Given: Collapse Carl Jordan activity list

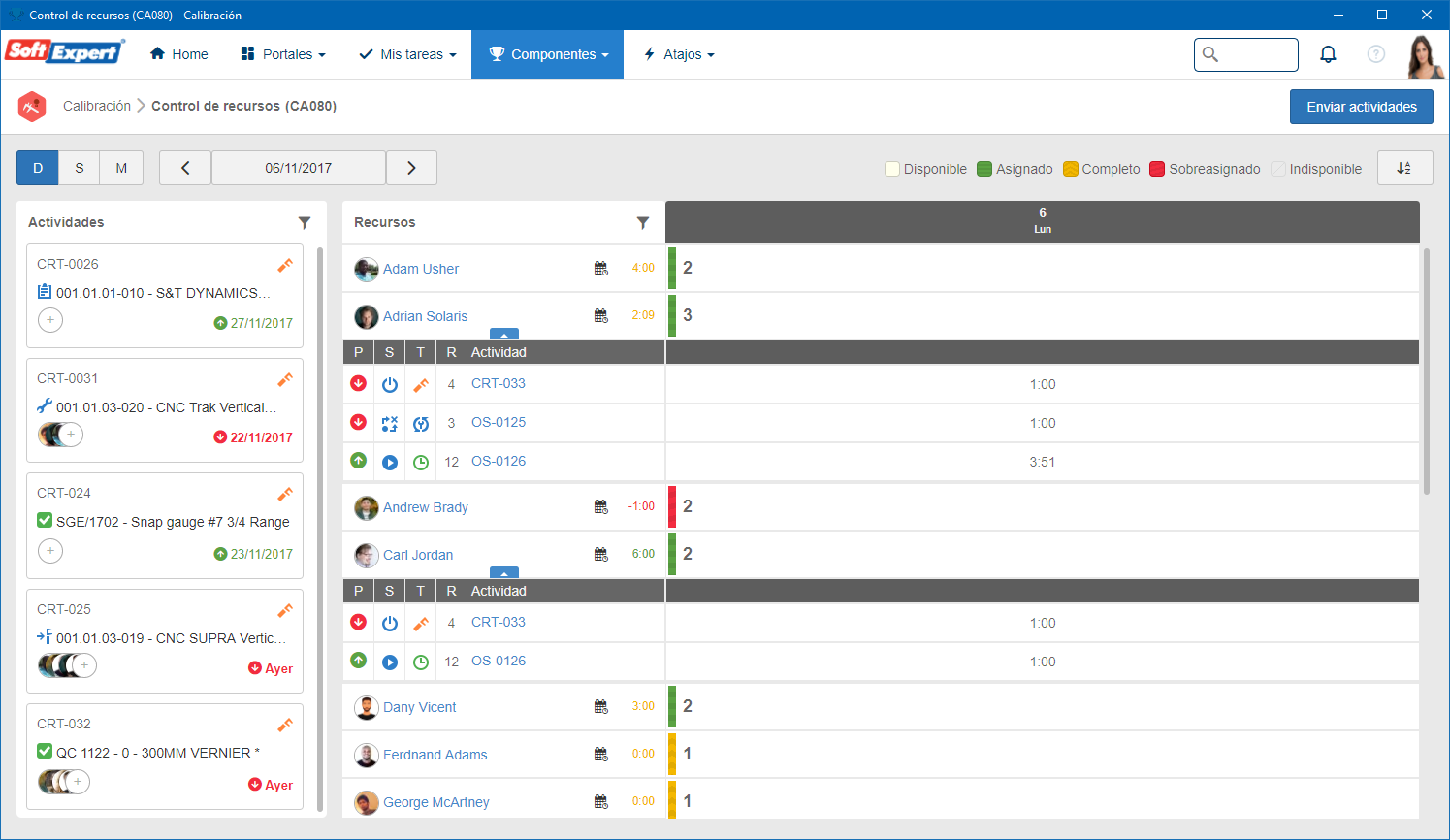Looking at the screenshot, I should pyautogui.click(x=504, y=572).
